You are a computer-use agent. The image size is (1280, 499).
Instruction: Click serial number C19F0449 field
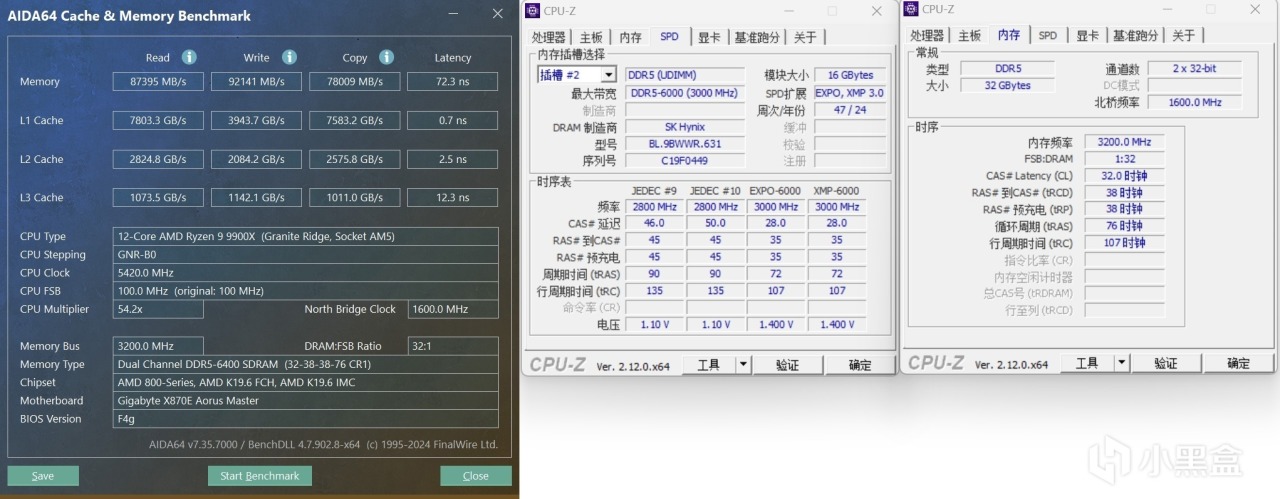[x=685, y=160]
